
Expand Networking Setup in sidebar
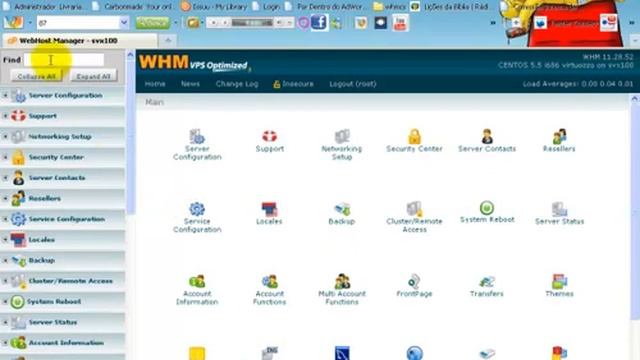pyautogui.click(x=6, y=136)
